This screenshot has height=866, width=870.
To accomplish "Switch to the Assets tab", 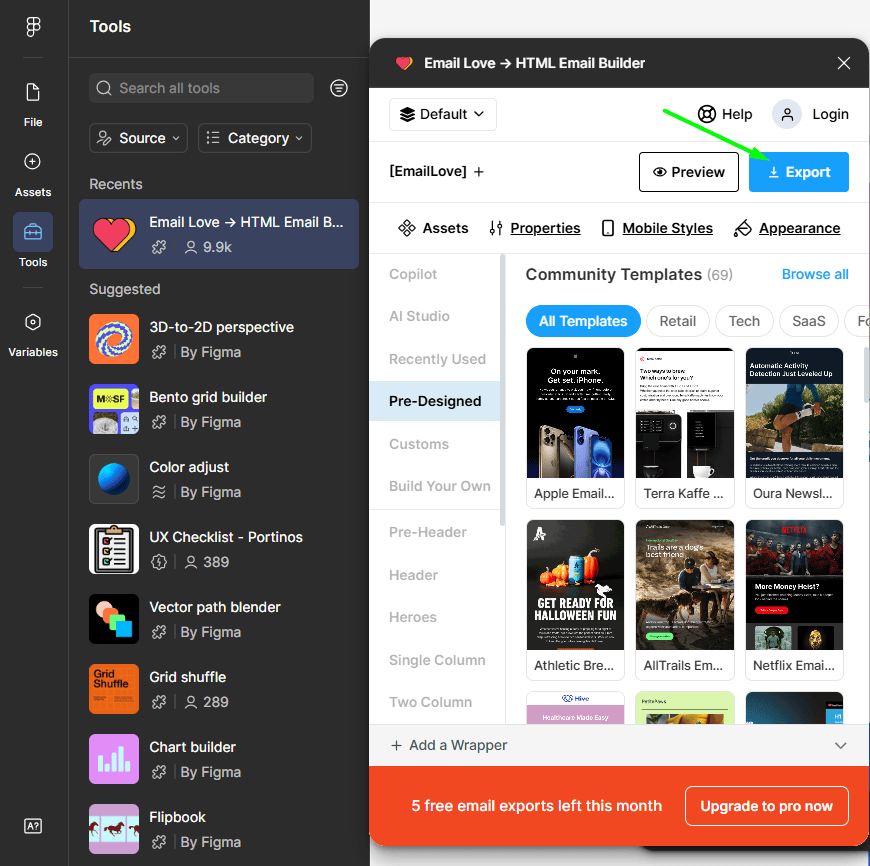I will click(x=433, y=228).
